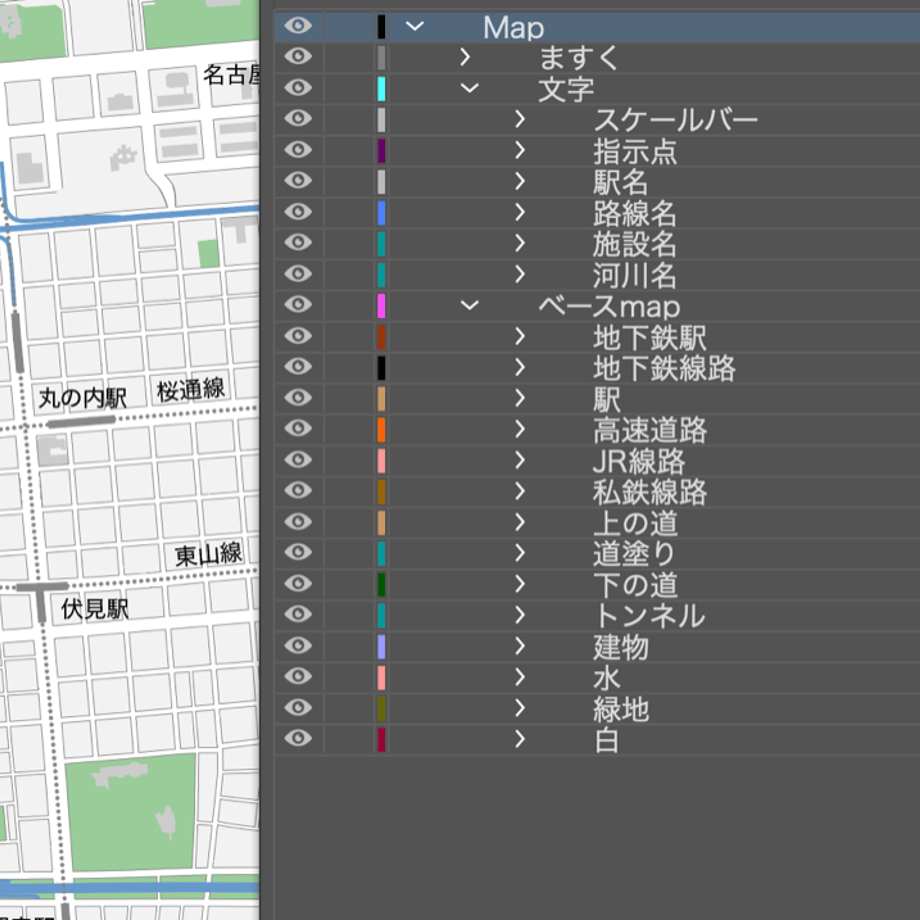The width and height of the screenshot is (920, 920).
Task: Toggle the eye icon for スケールバー layer
Action: coord(298,119)
